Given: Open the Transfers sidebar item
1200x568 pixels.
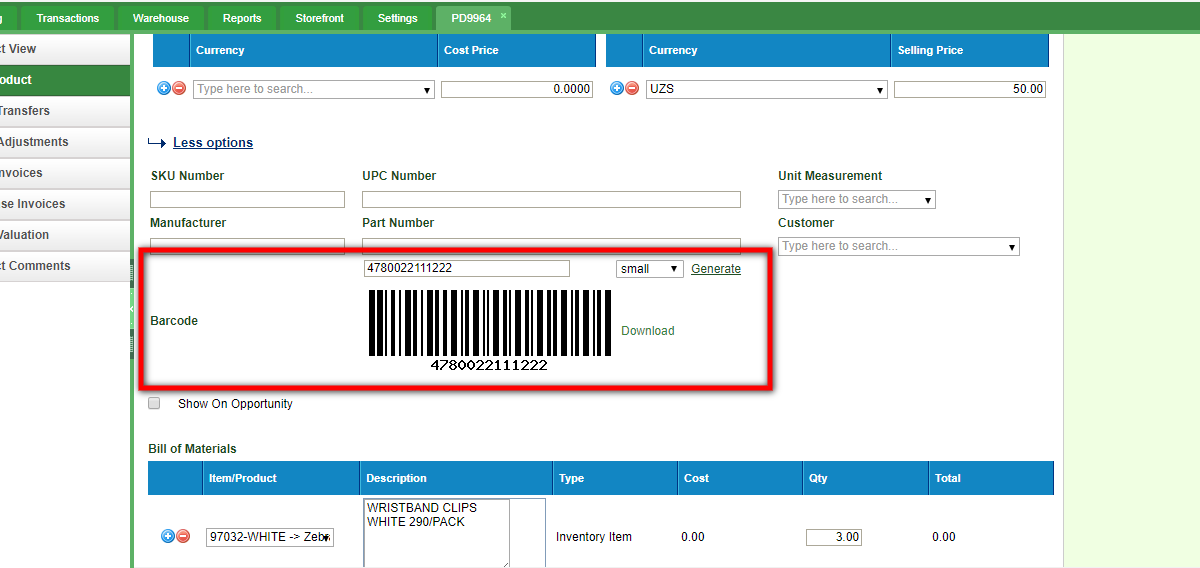Looking at the screenshot, I should coord(65,111).
